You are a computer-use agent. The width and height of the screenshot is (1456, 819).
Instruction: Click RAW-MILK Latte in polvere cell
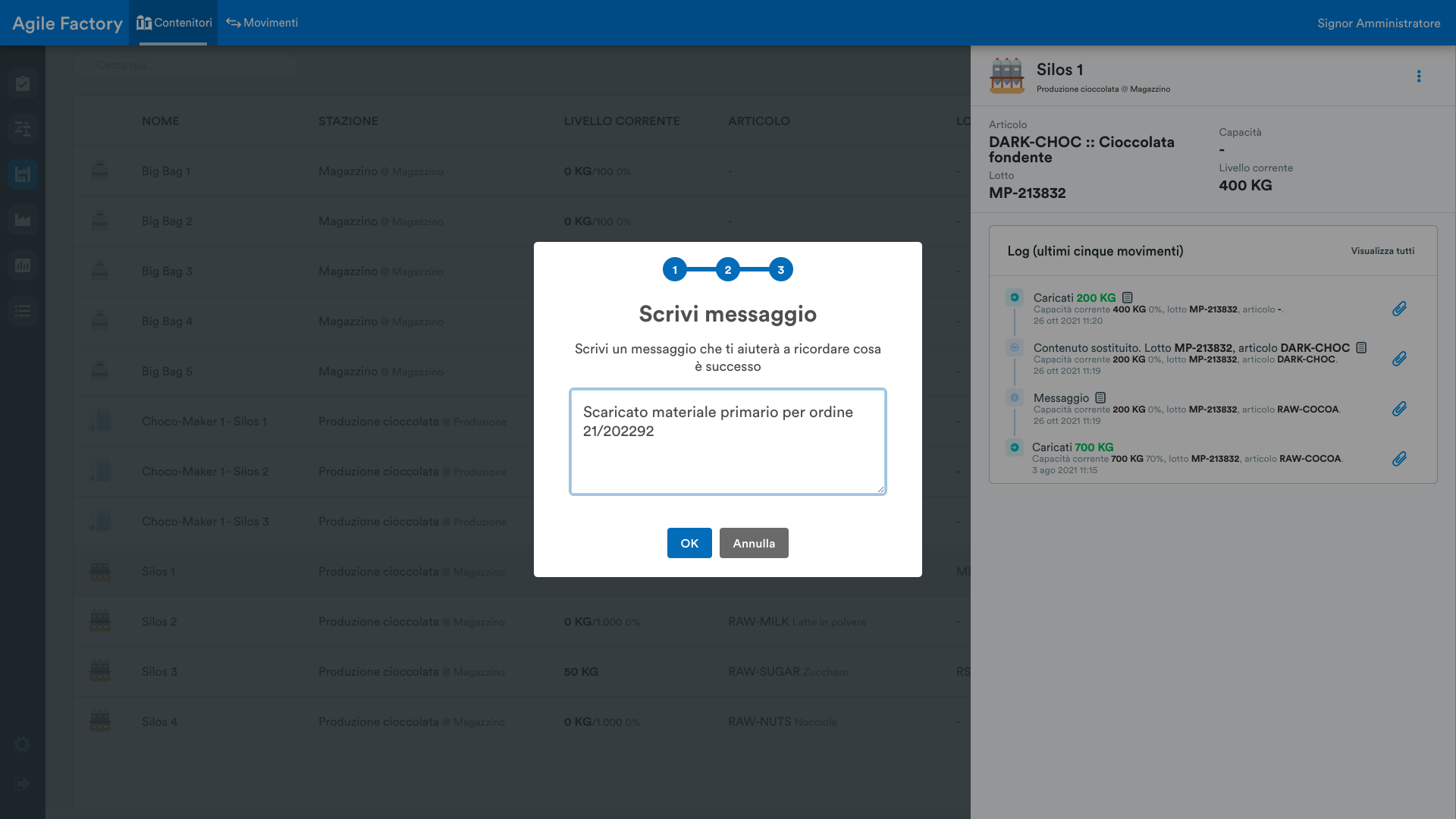797,622
